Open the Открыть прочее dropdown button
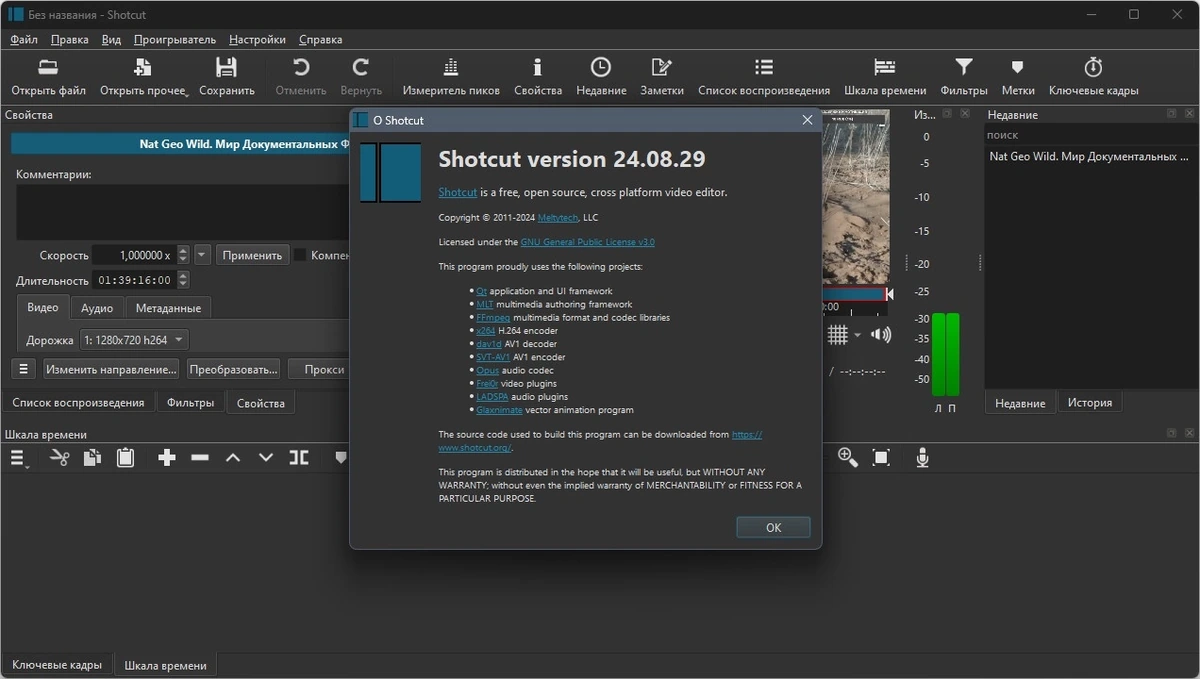The width and height of the screenshot is (1200, 679). coord(143,75)
